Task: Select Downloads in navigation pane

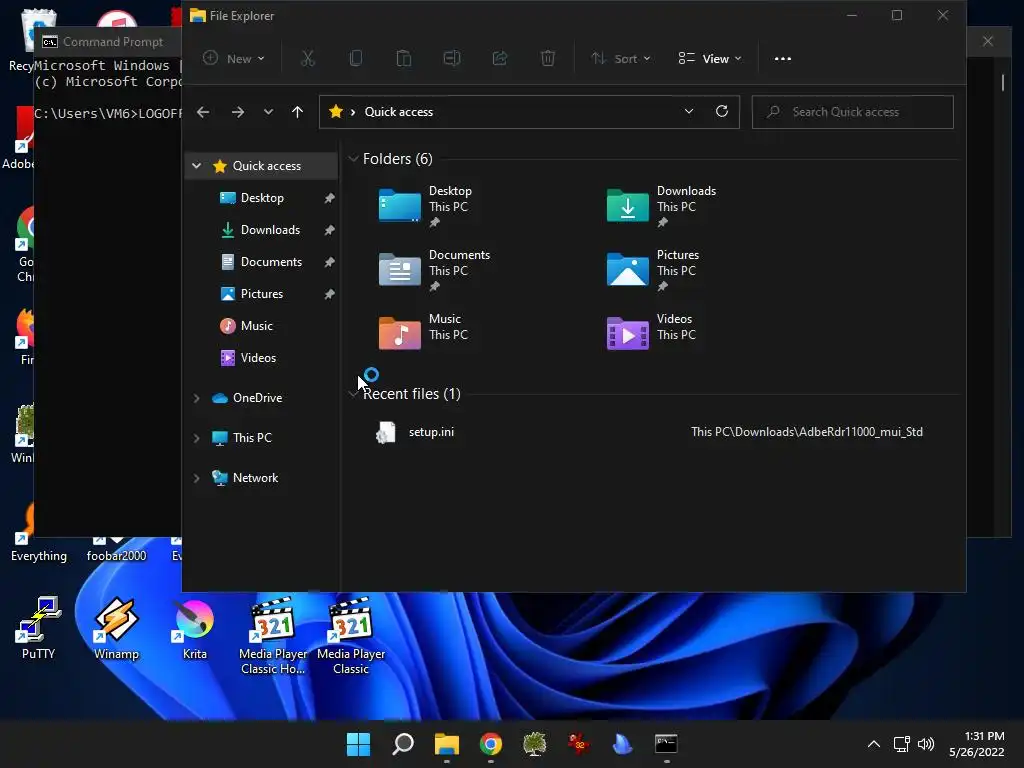Action: [x=270, y=230]
